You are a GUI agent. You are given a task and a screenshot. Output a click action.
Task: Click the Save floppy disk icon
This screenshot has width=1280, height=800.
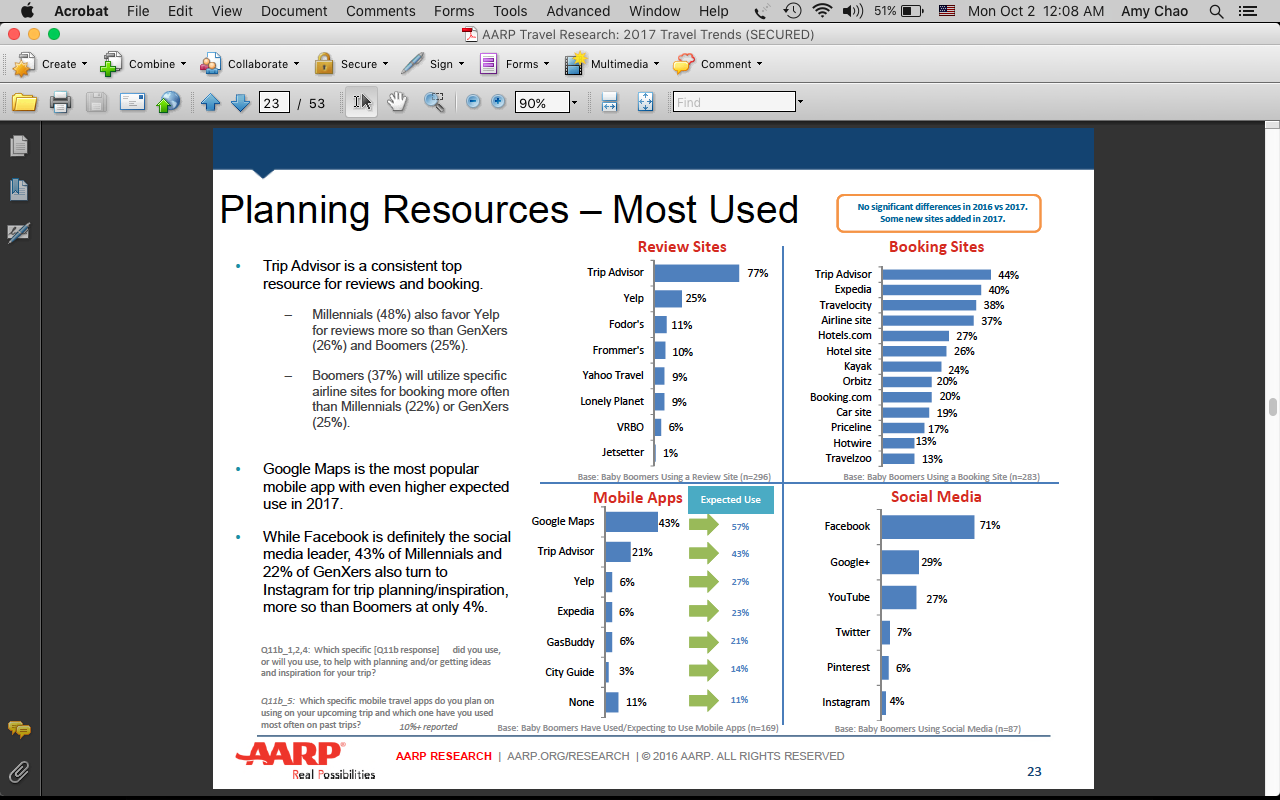click(96, 102)
